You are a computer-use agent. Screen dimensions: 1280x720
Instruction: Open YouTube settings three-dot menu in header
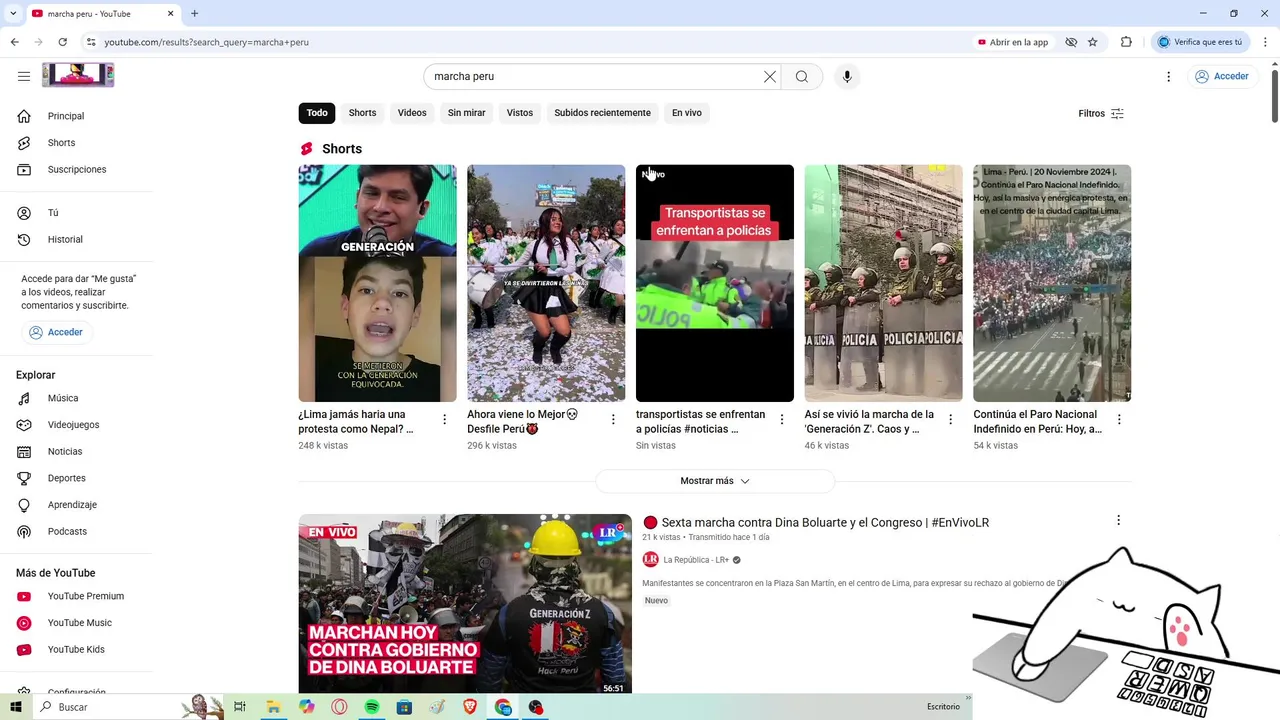[1168, 77]
